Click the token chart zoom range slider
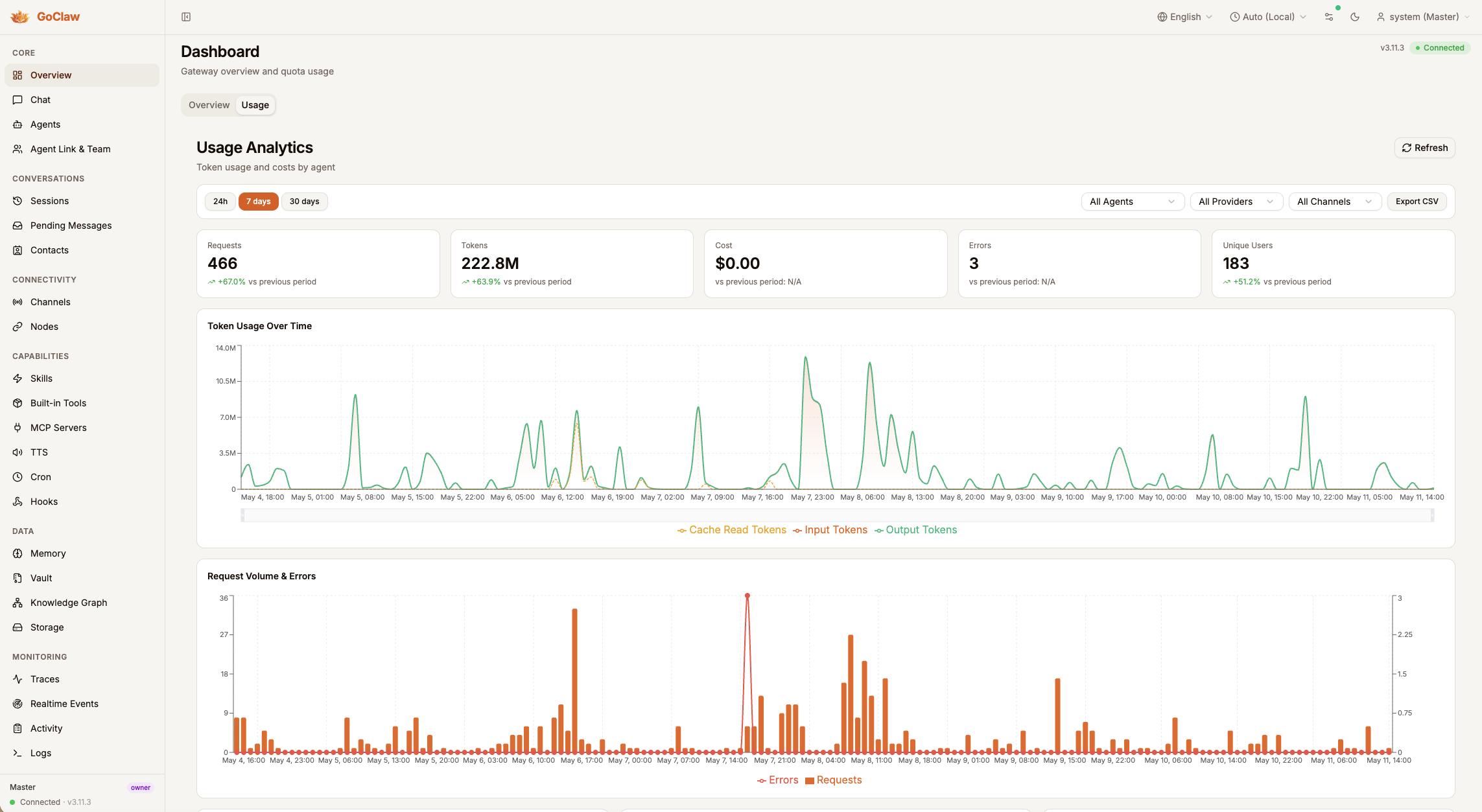1482x812 pixels. click(x=838, y=515)
